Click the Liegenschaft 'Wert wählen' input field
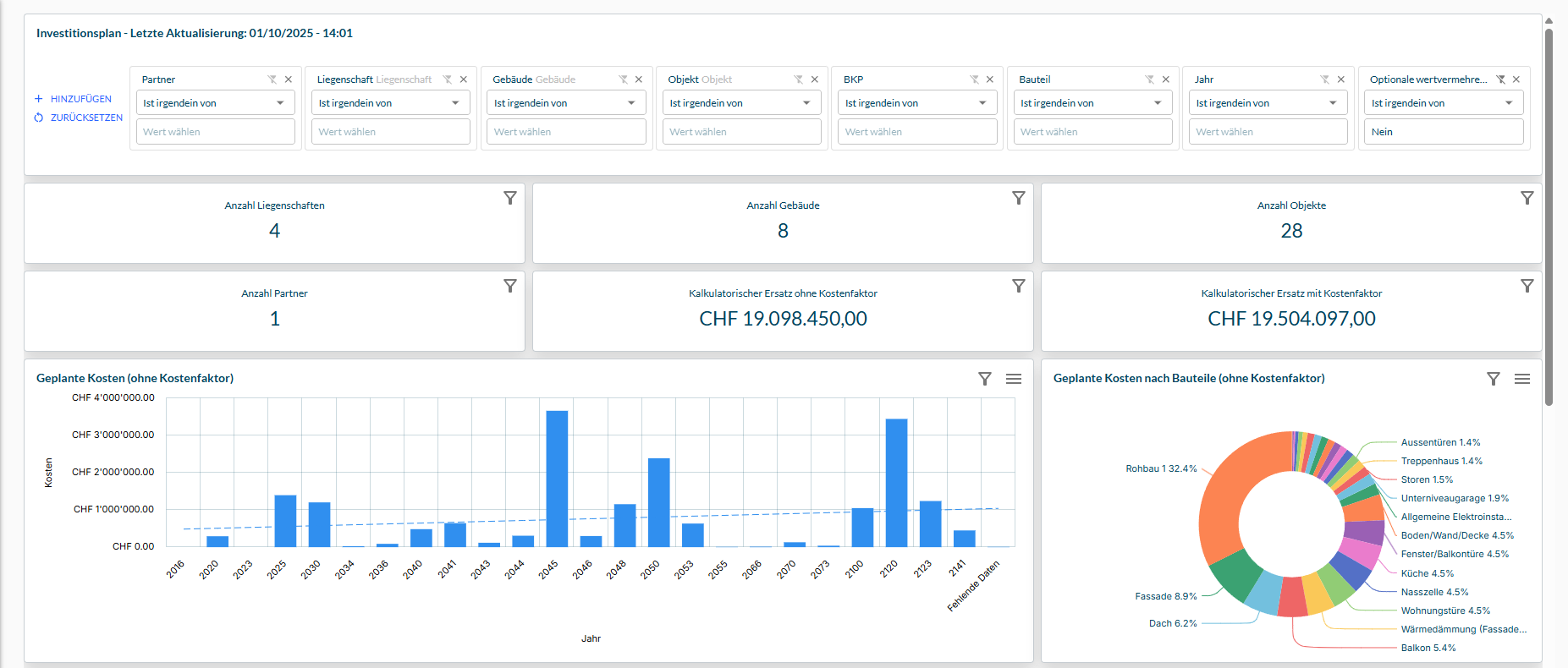Viewport: 1568px width, 668px height. pyautogui.click(x=390, y=132)
